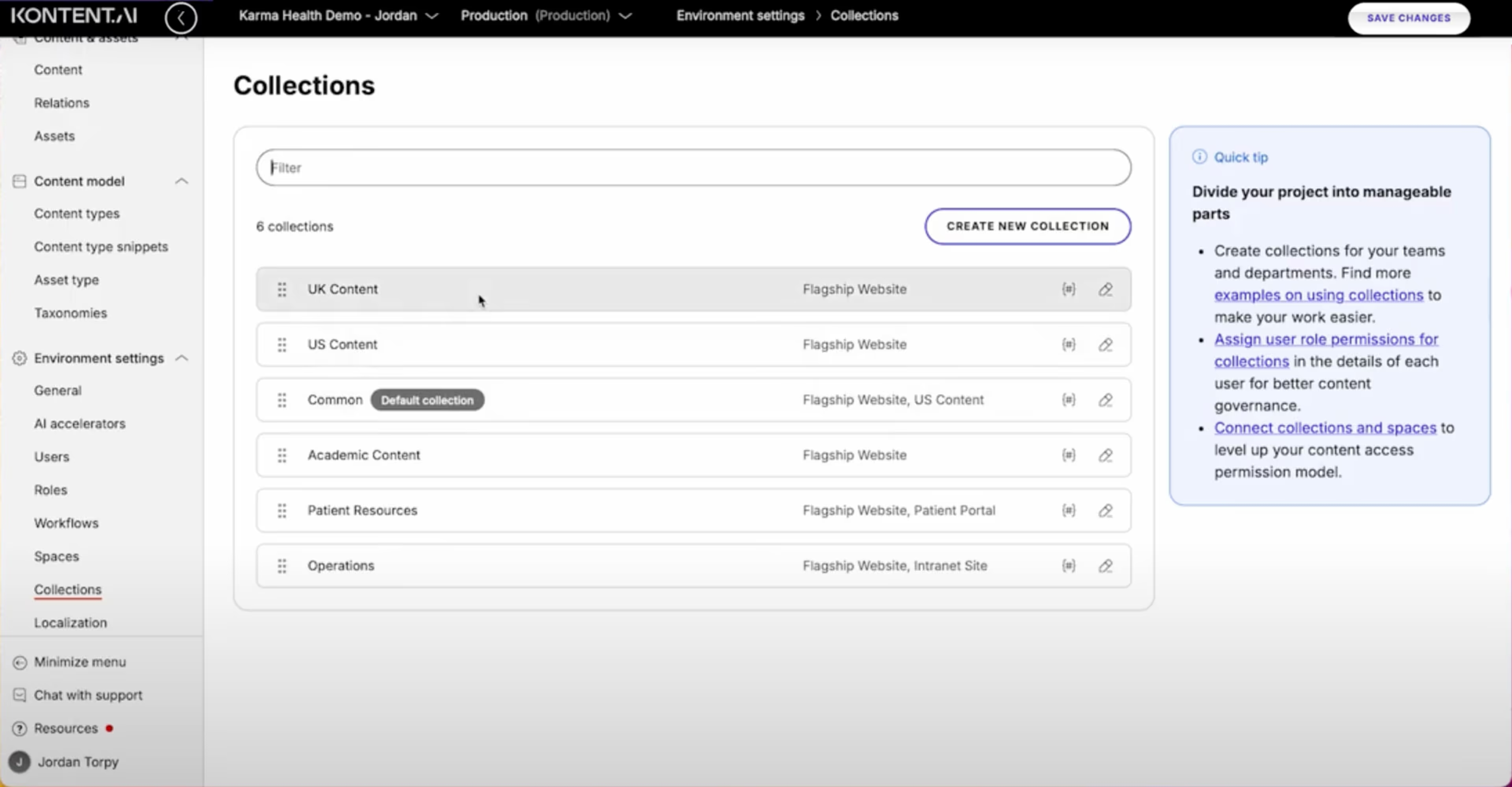Select Users in the sidebar menu
The height and width of the screenshot is (787, 1512).
coord(52,457)
